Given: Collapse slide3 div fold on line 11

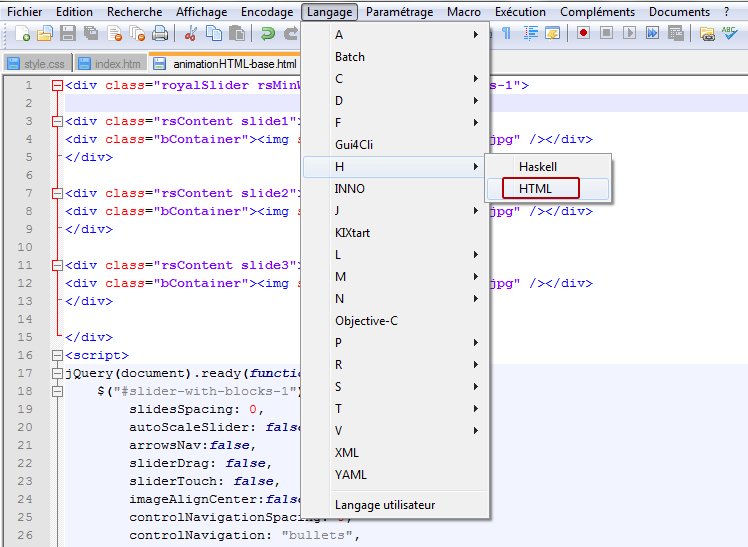Looking at the screenshot, I should [x=57, y=265].
